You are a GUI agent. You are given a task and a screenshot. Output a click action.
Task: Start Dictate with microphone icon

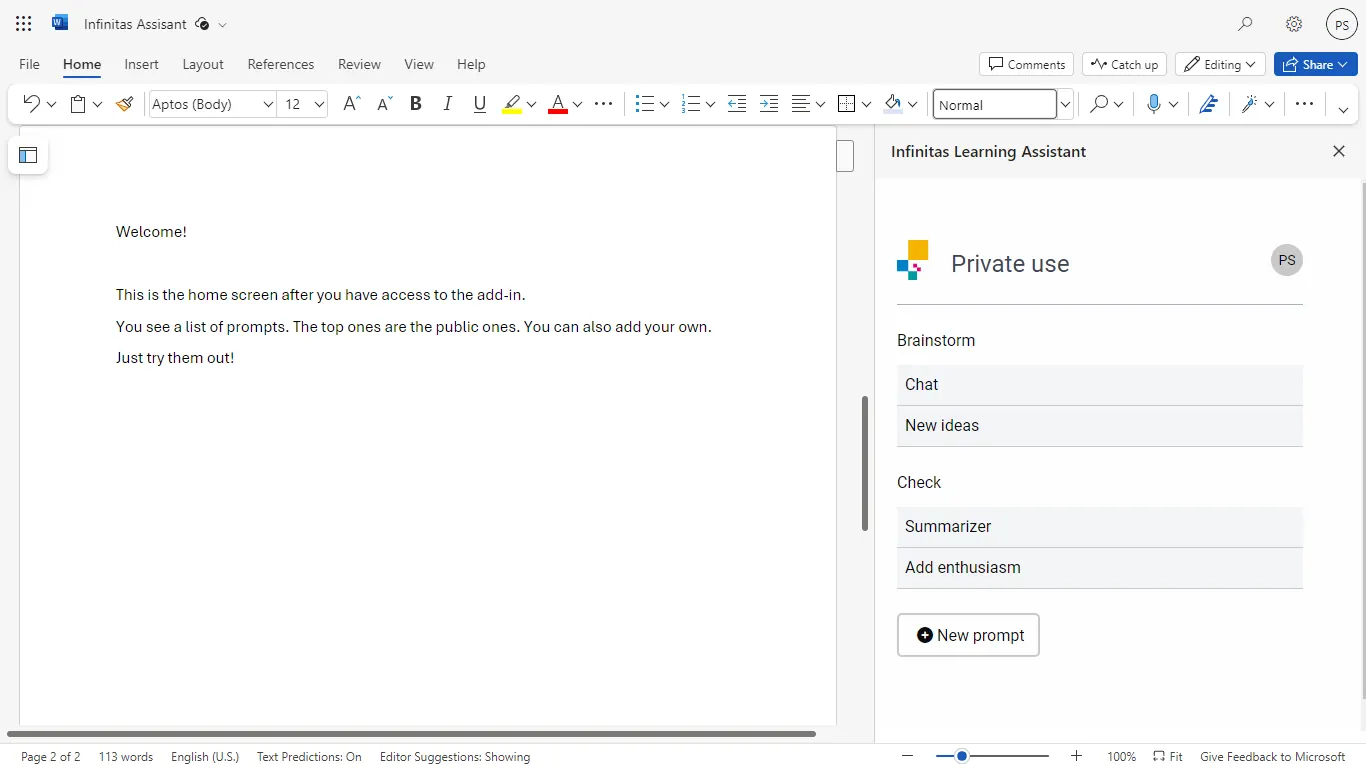tap(1154, 104)
